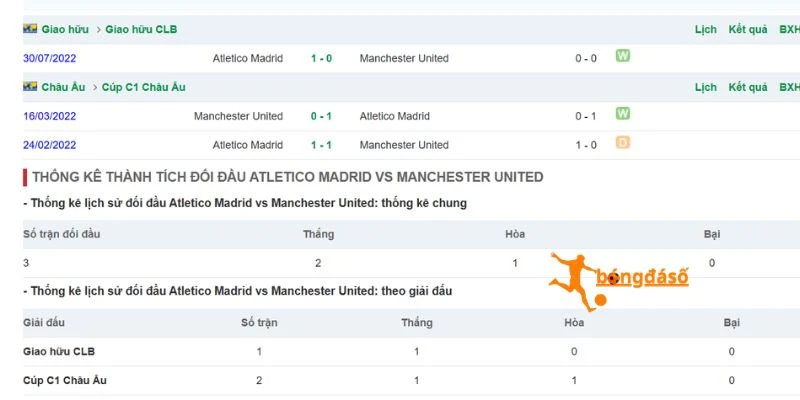Click the D badge for the 24/02/2022 match
Viewport: 800px width, 400px height.
pos(622,142)
